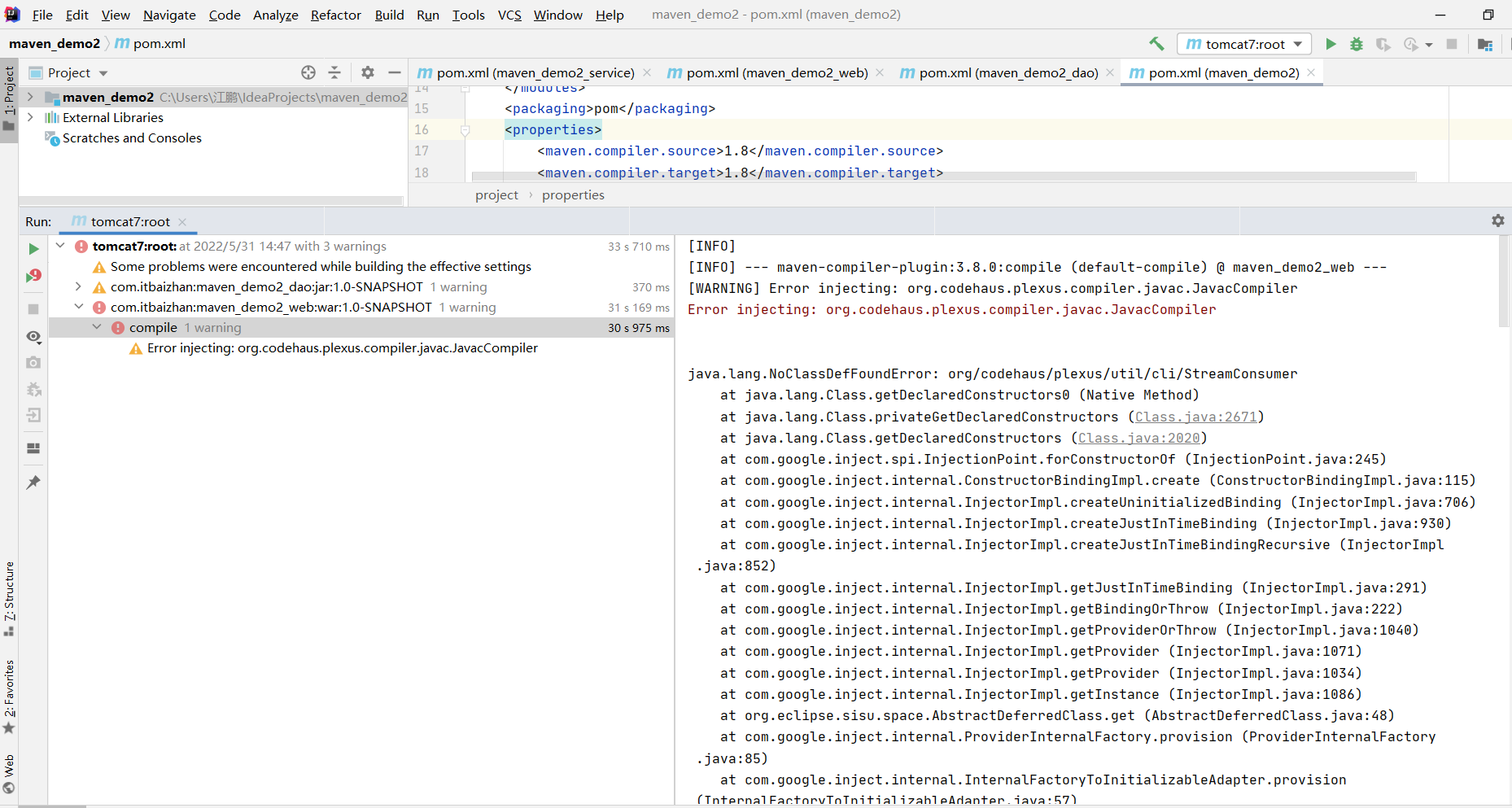Open the Project panel settings gear
This screenshot has height=808, width=1512.
click(x=368, y=72)
